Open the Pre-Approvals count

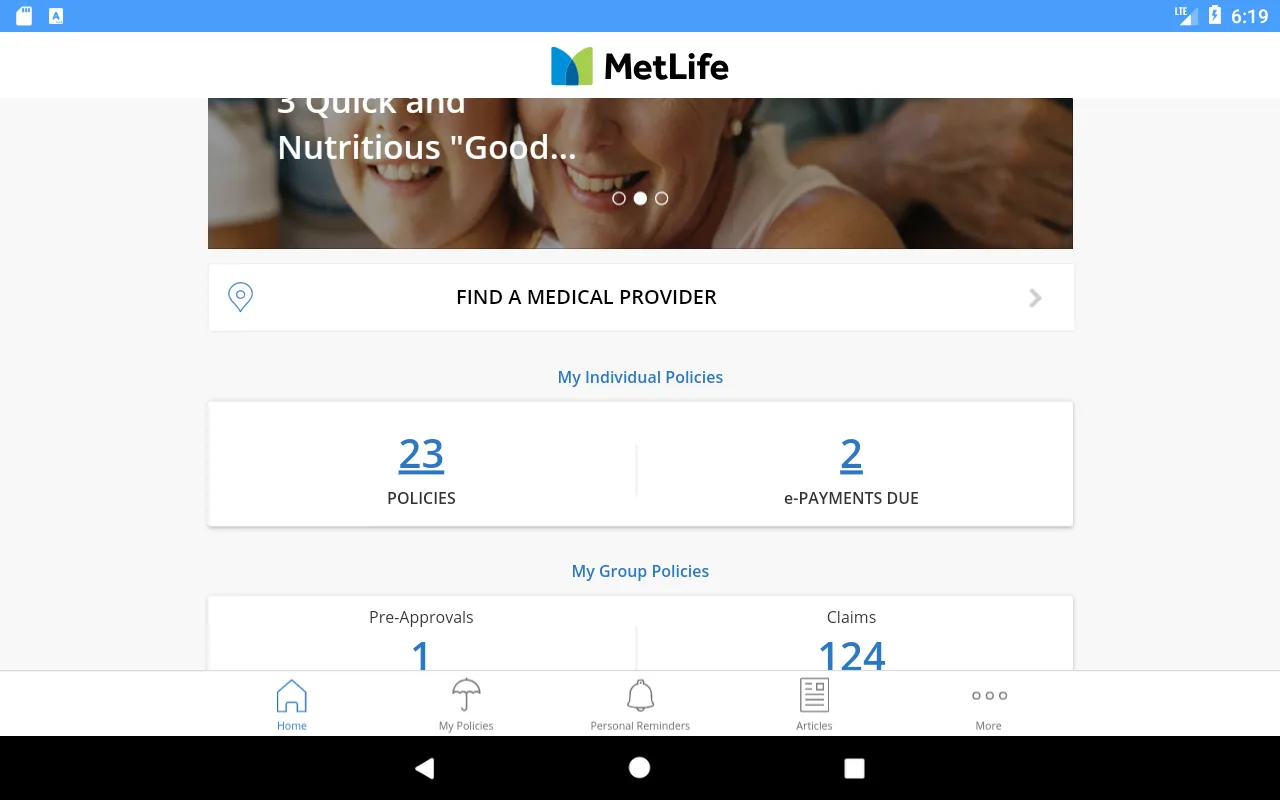(x=421, y=655)
